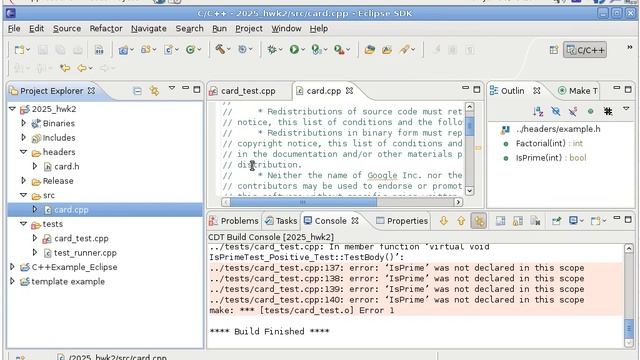Select the C/C++ perspective button
Viewport: 640px width, 360px height.
point(585,50)
